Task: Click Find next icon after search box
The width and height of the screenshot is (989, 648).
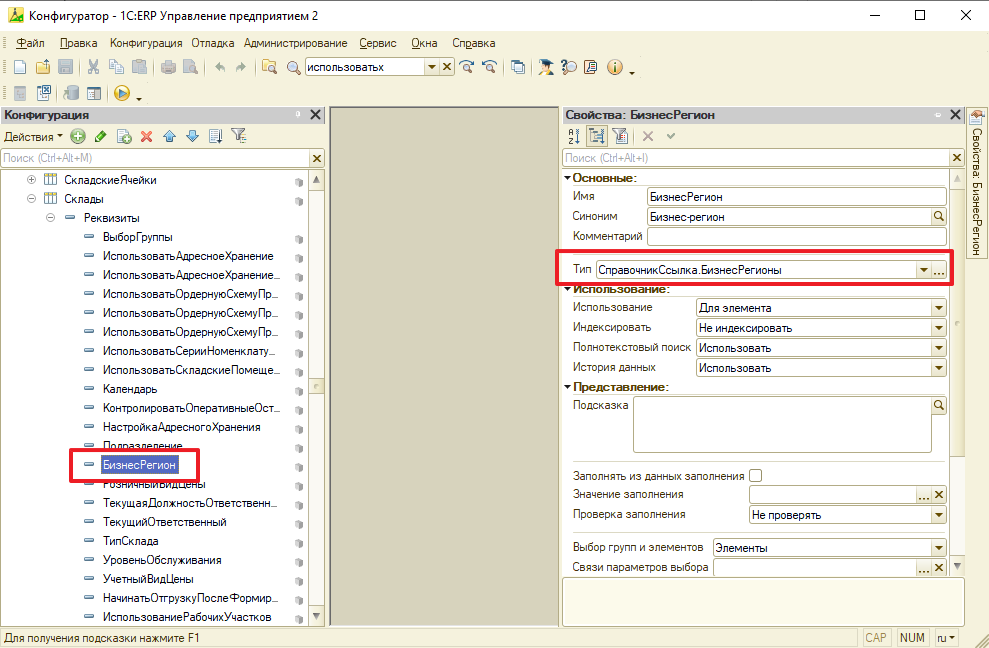Action: tap(467, 67)
